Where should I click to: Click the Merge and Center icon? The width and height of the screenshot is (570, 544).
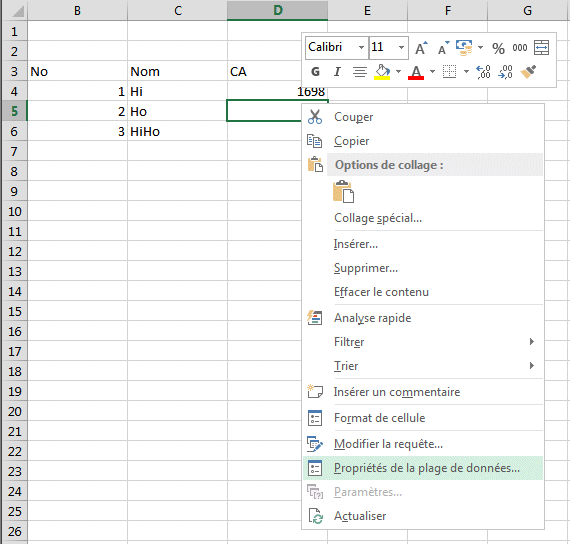click(541, 48)
